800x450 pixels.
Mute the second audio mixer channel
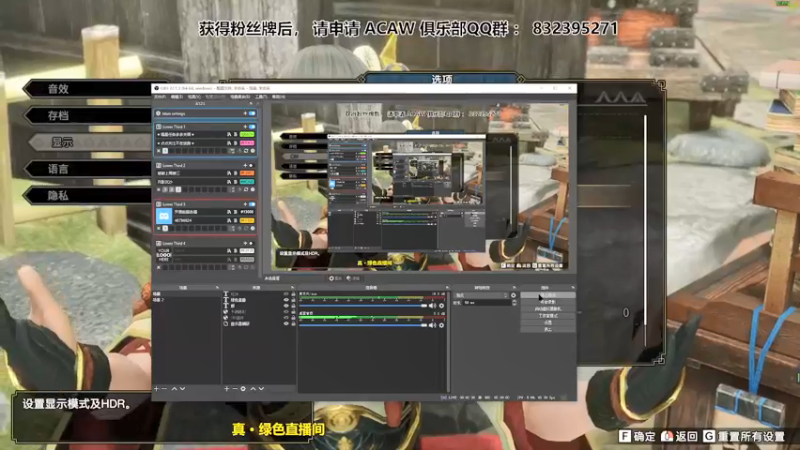coord(433,325)
